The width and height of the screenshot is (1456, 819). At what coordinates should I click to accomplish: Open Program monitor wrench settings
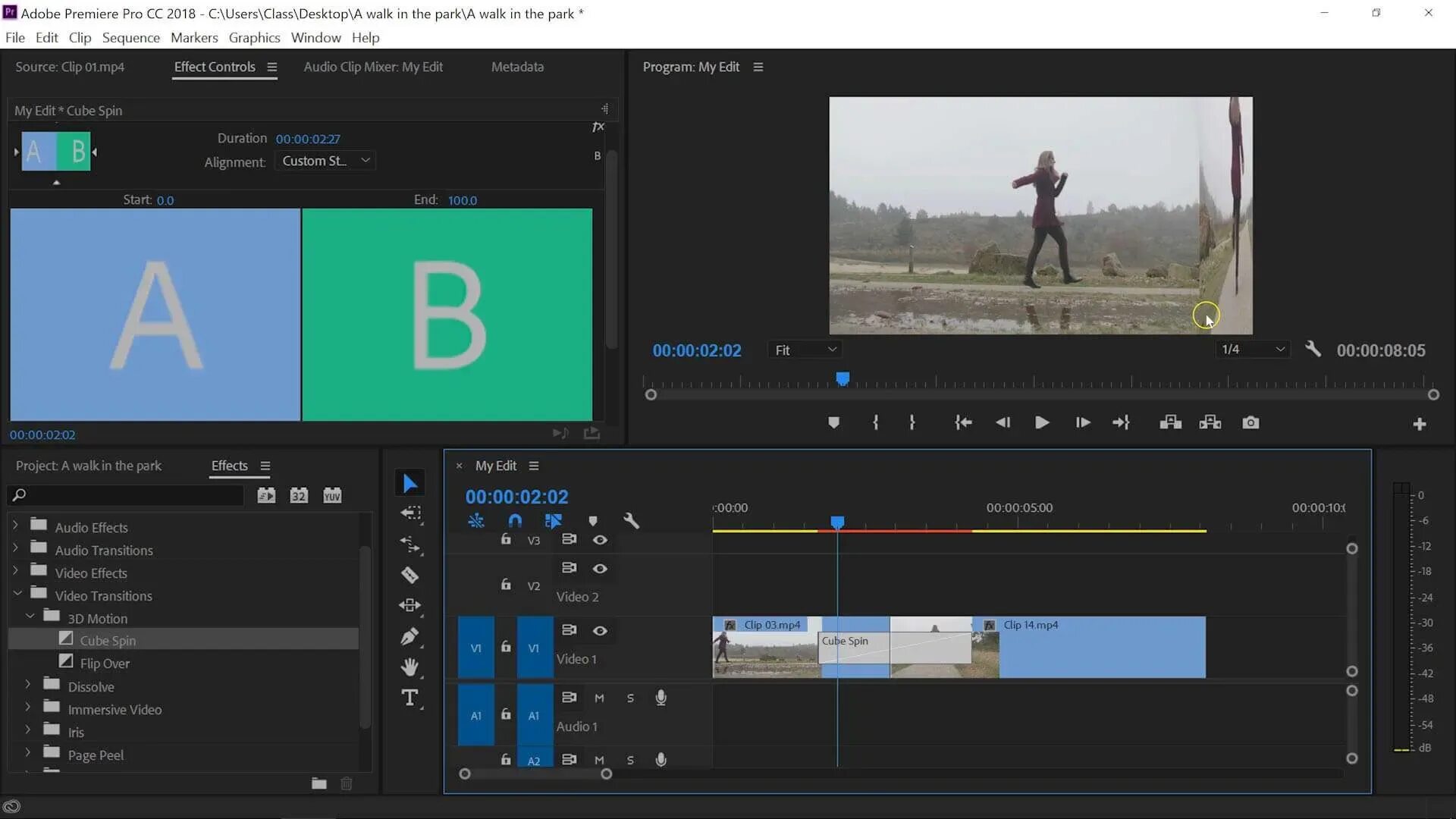click(x=1313, y=350)
